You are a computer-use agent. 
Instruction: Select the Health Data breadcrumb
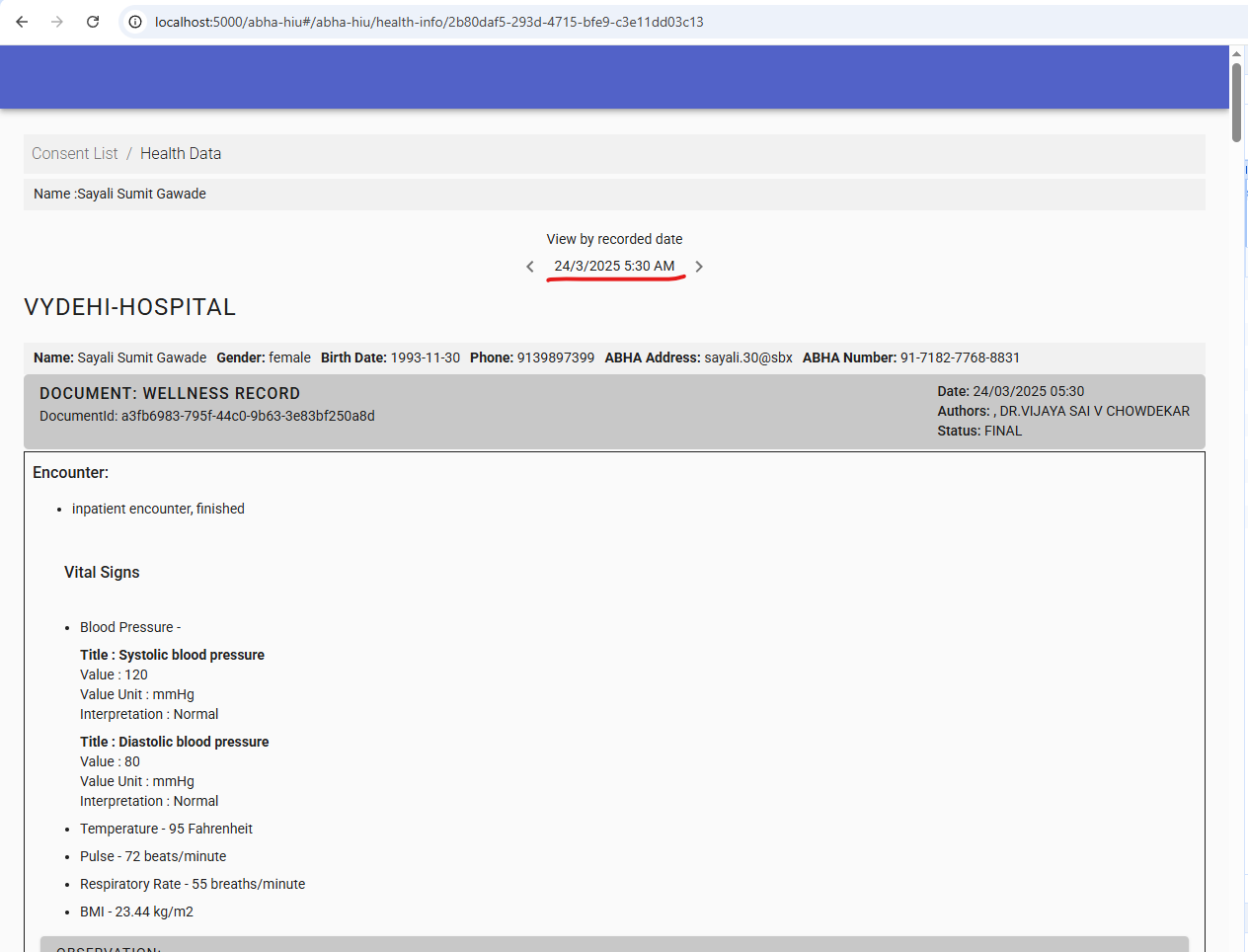(181, 154)
